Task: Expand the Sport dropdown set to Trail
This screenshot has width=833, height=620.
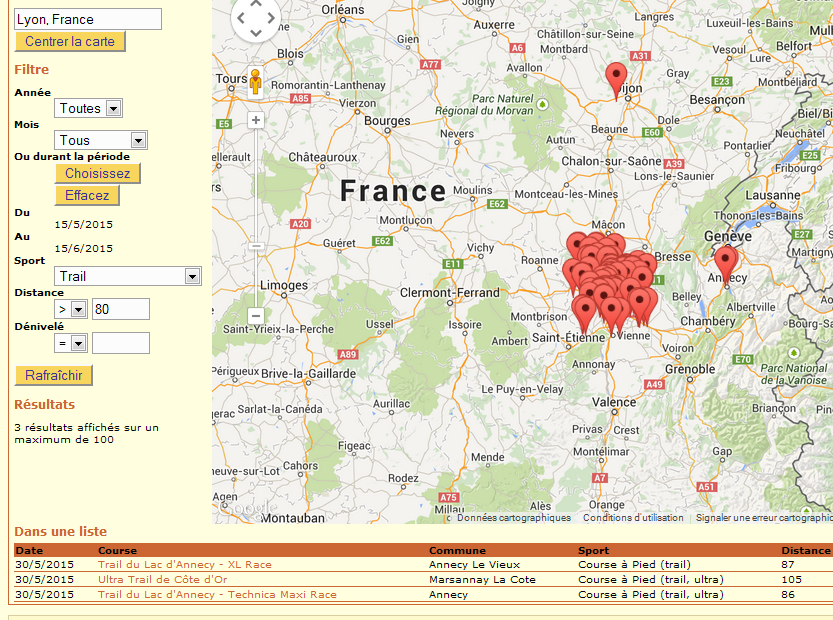Action: [128, 276]
